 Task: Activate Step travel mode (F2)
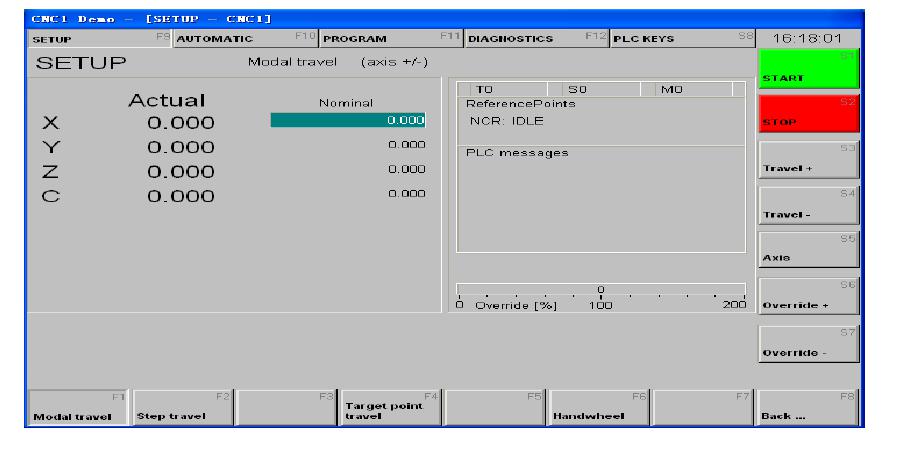point(183,409)
